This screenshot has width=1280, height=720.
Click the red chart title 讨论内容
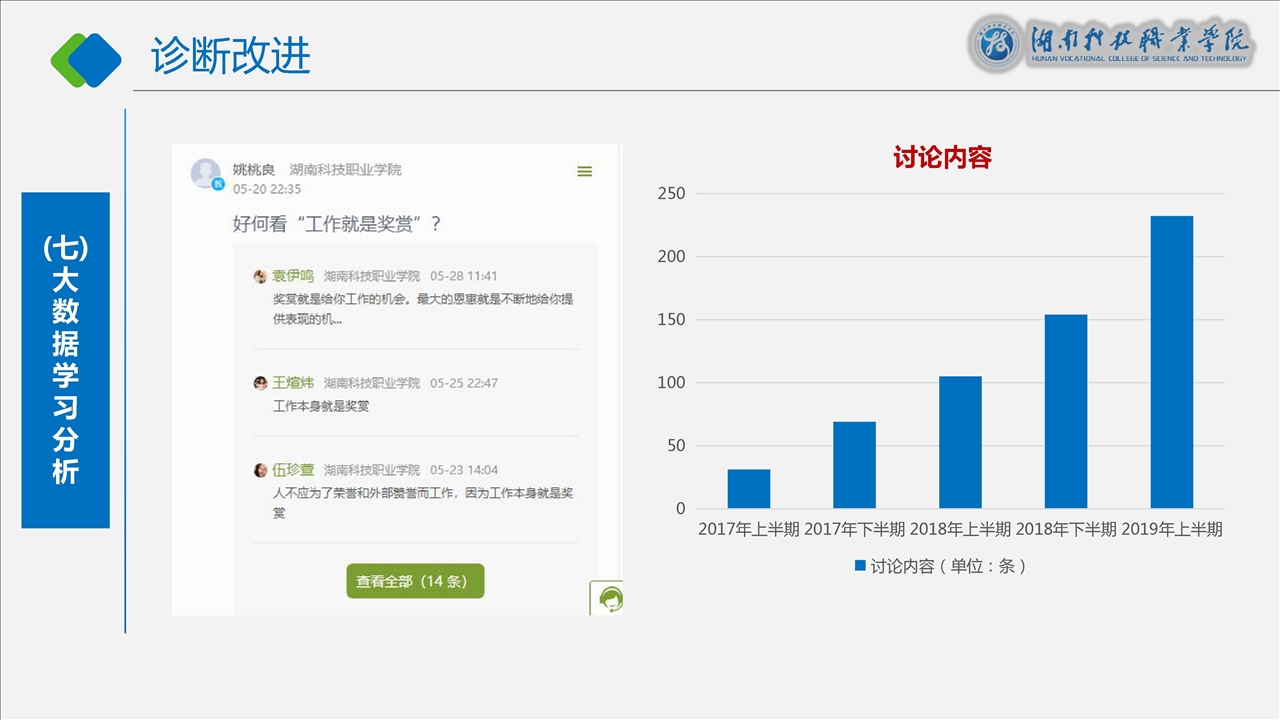(x=941, y=158)
